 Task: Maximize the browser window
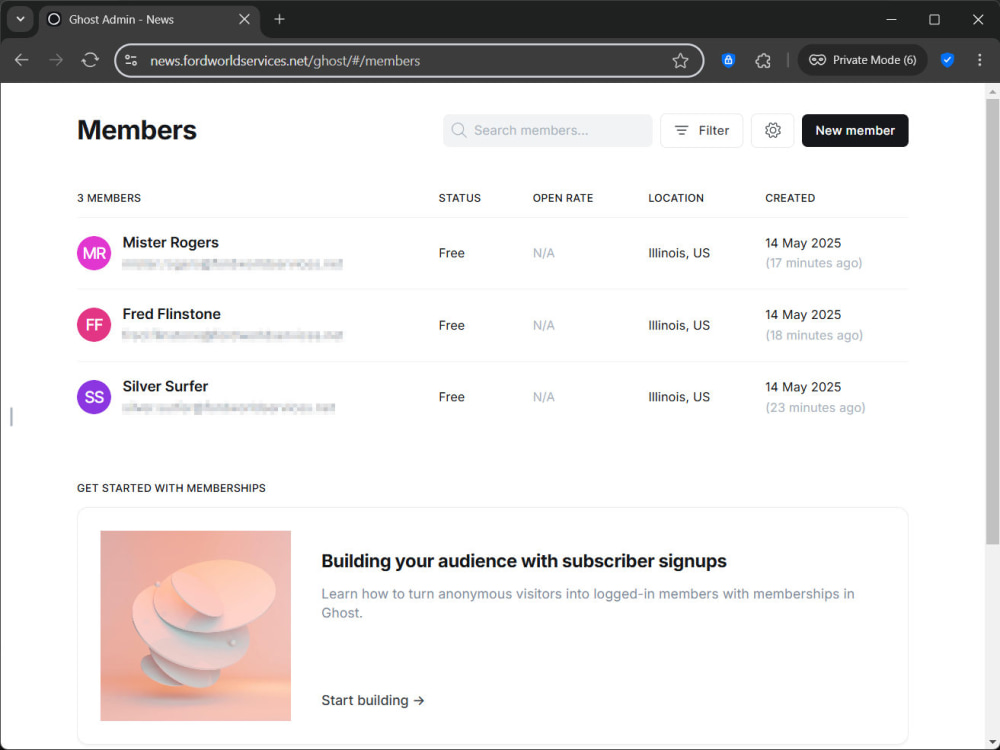click(934, 19)
